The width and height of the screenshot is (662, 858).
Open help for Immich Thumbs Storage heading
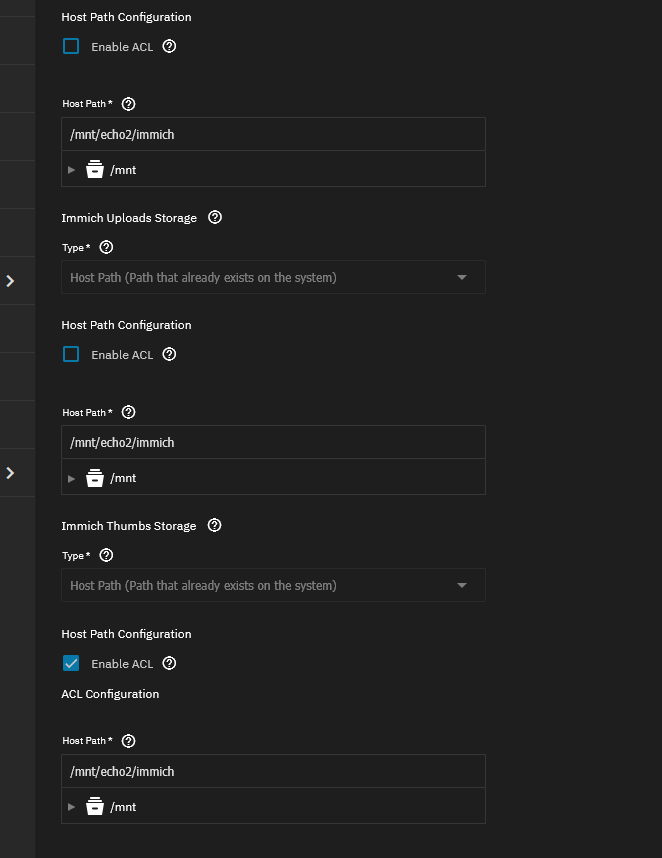tap(214, 525)
